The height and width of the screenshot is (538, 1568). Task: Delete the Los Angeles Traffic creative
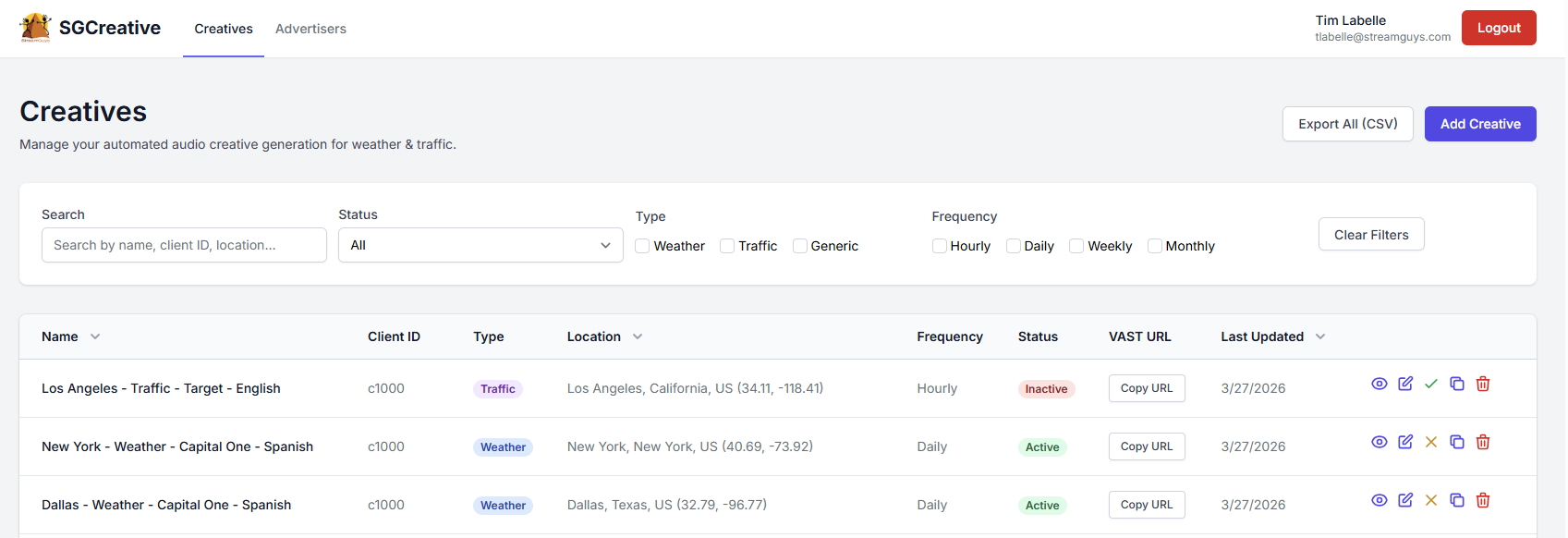[1482, 384]
